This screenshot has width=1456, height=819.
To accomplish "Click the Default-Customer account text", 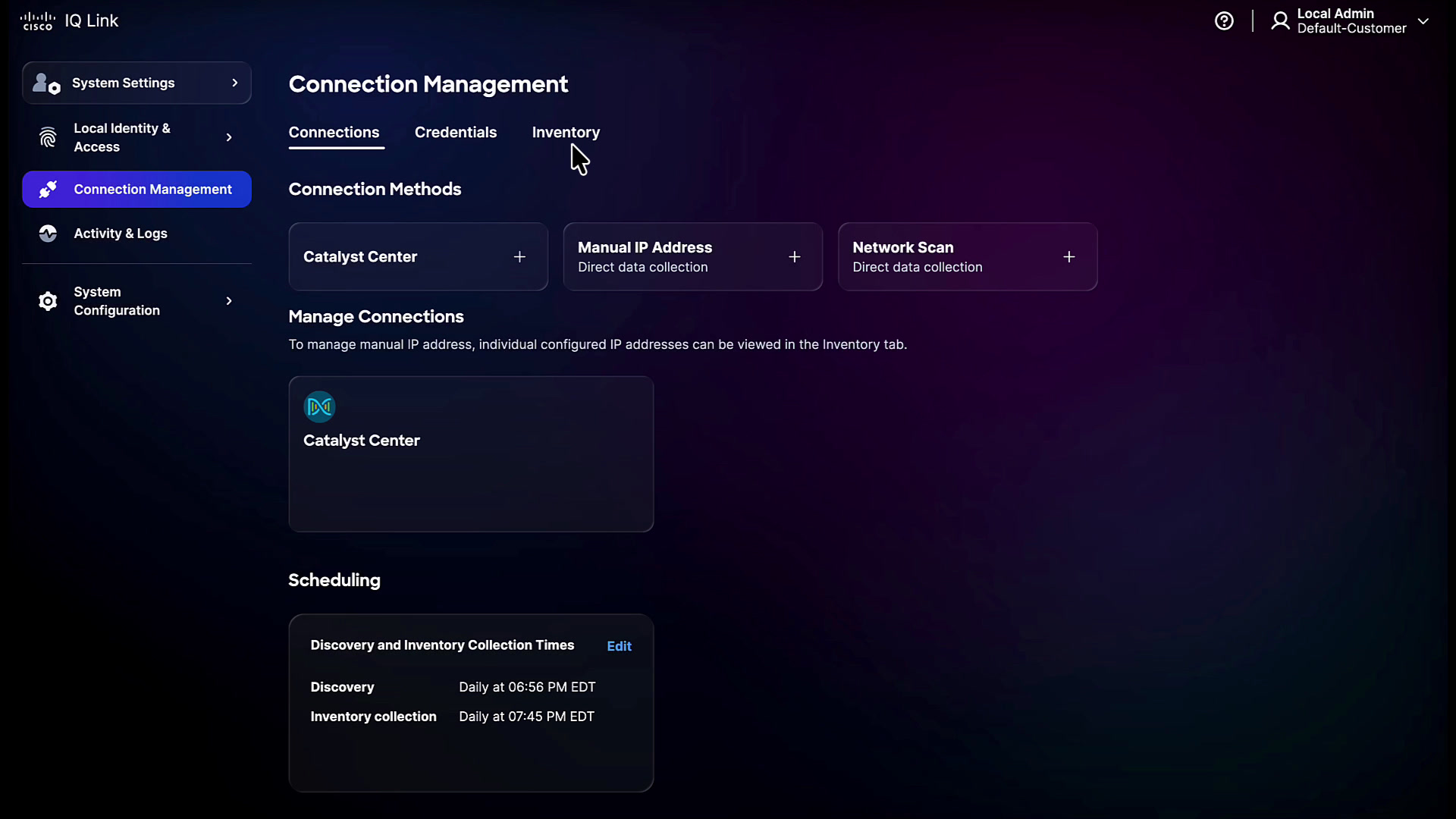I will click(1351, 28).
